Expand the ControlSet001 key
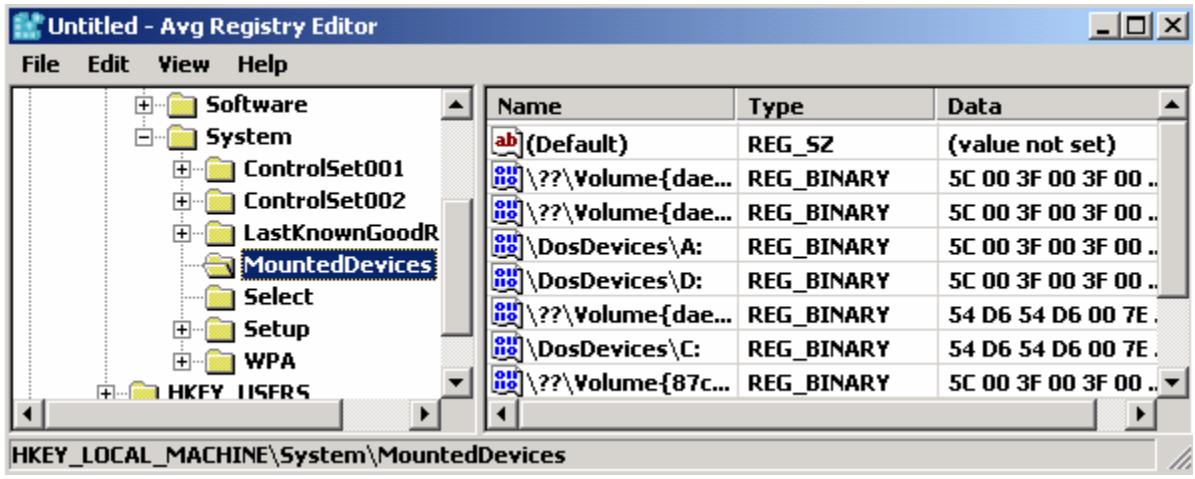The height and width of the screenshot is (479, 1195). coord(181,169)
